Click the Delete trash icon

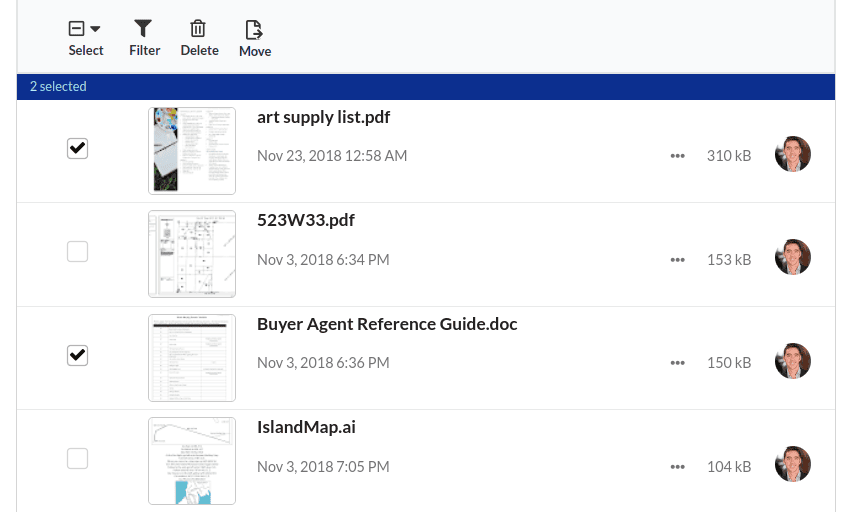[198, 28]
